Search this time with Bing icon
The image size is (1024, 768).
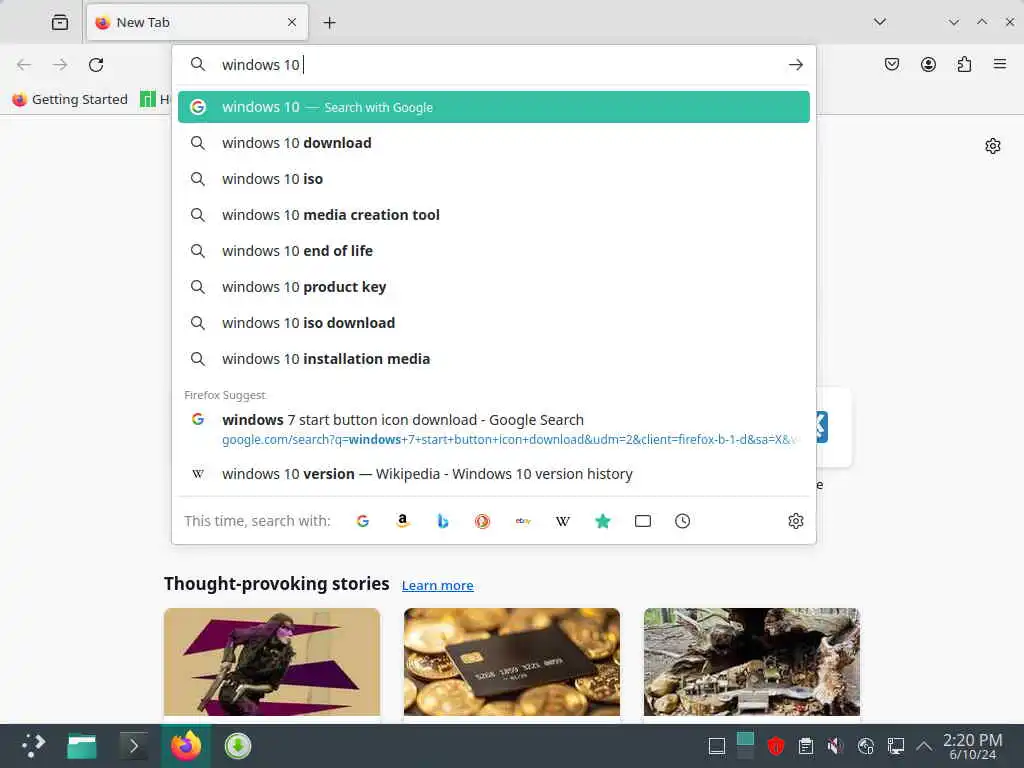click(x=443, y=521)
